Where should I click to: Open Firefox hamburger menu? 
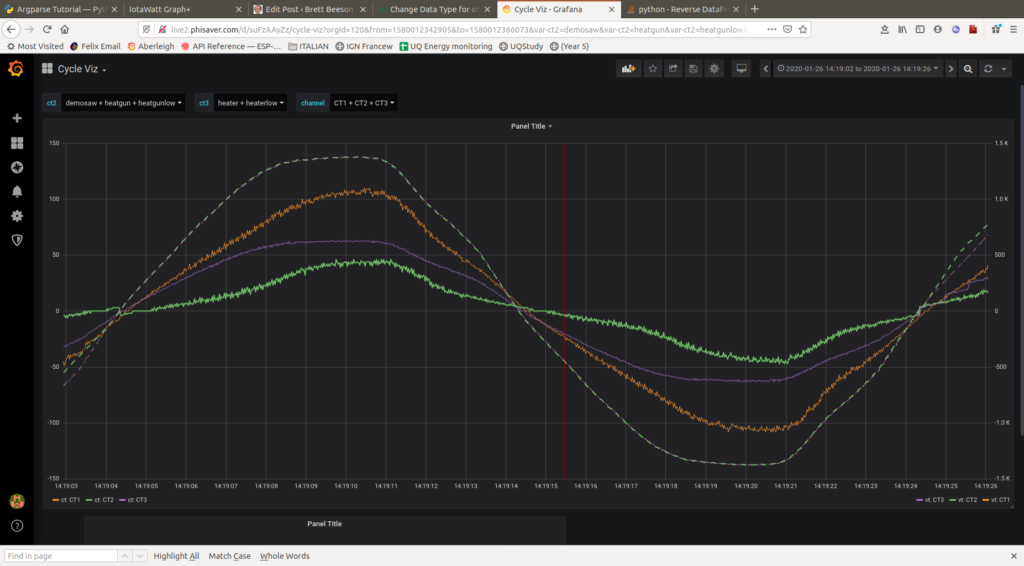pos(1013,29)
